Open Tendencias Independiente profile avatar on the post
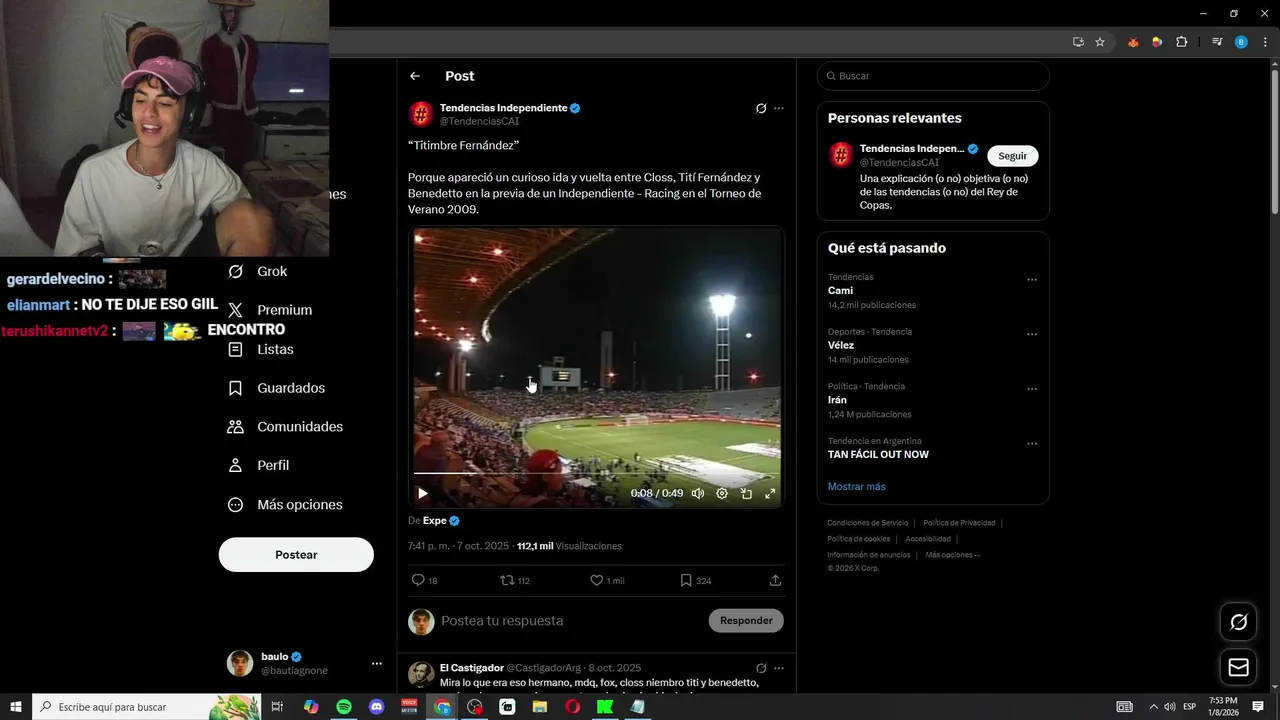The width and height of the screenshot is (1280, 720). [x=421, y=114]
